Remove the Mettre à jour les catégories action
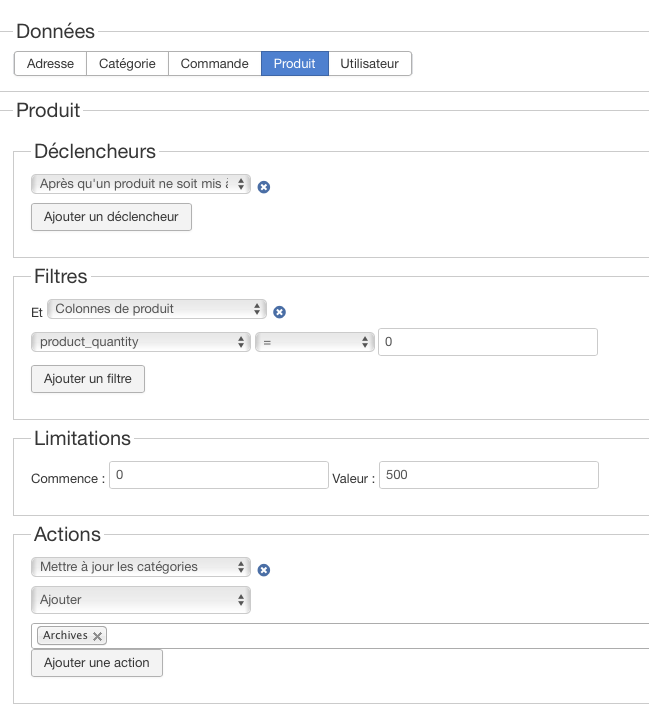The height and width of the screenshot is (718, 649). click(264, 570)
